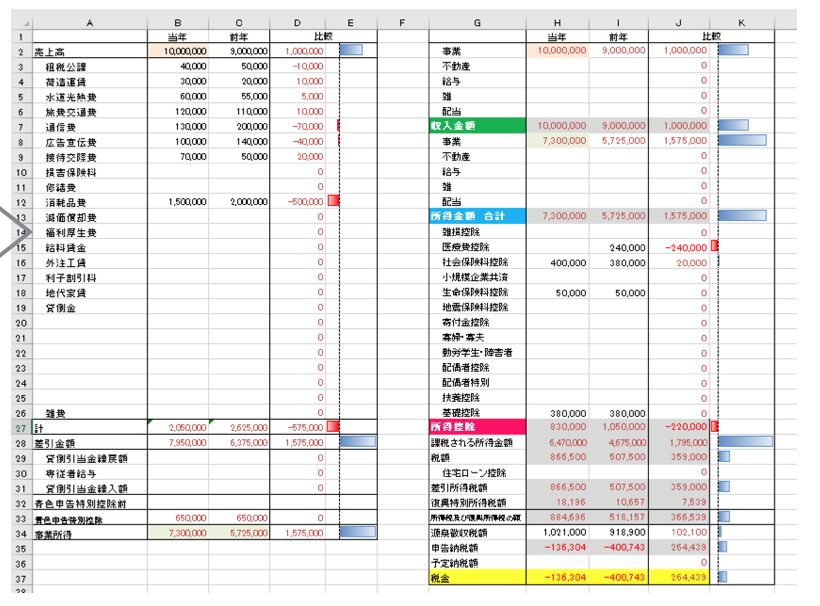Click the 租税公課 label cell
The width and height of the screenshot is (820, 606).
coord(90,66)
